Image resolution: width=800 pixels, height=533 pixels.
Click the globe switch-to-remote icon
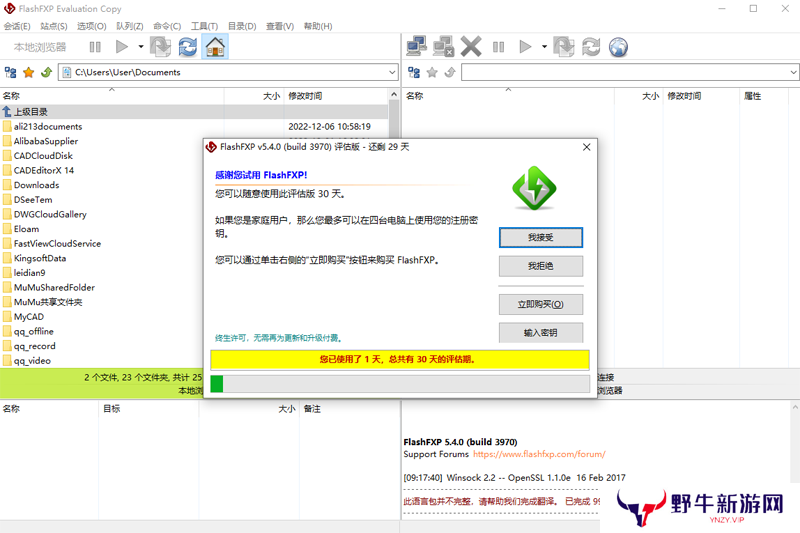618,47
